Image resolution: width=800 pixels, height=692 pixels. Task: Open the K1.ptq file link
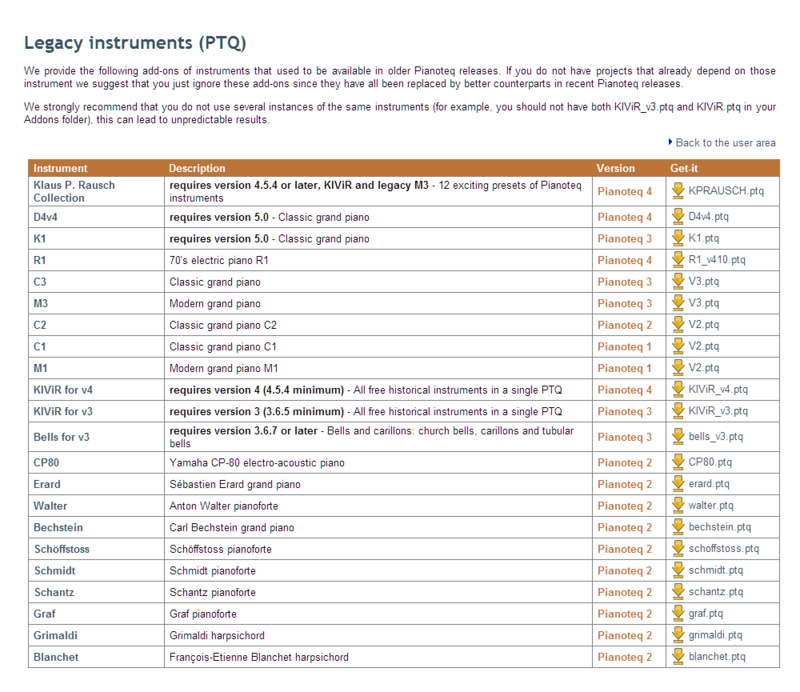pos(704,238)
